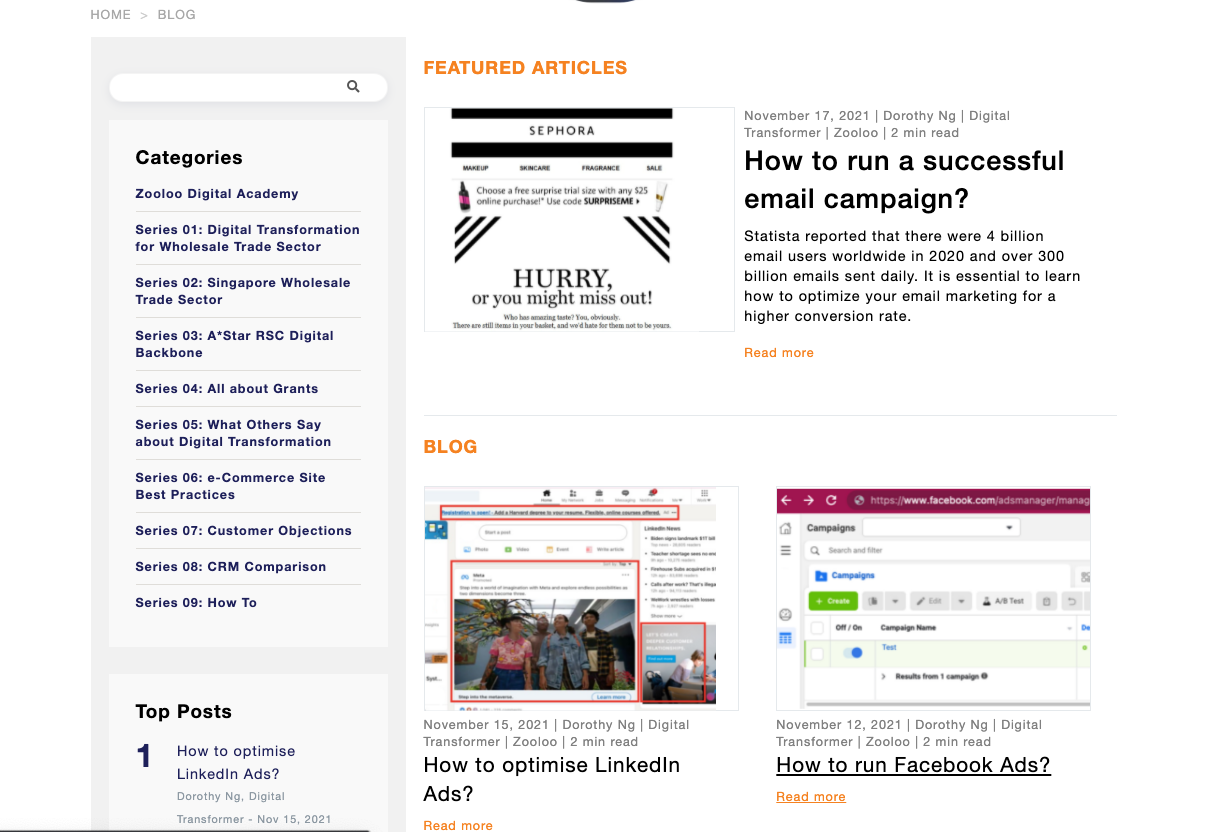Select BLOG in the breadcrumb
1207x832 pixels.
tap(177, 15)
